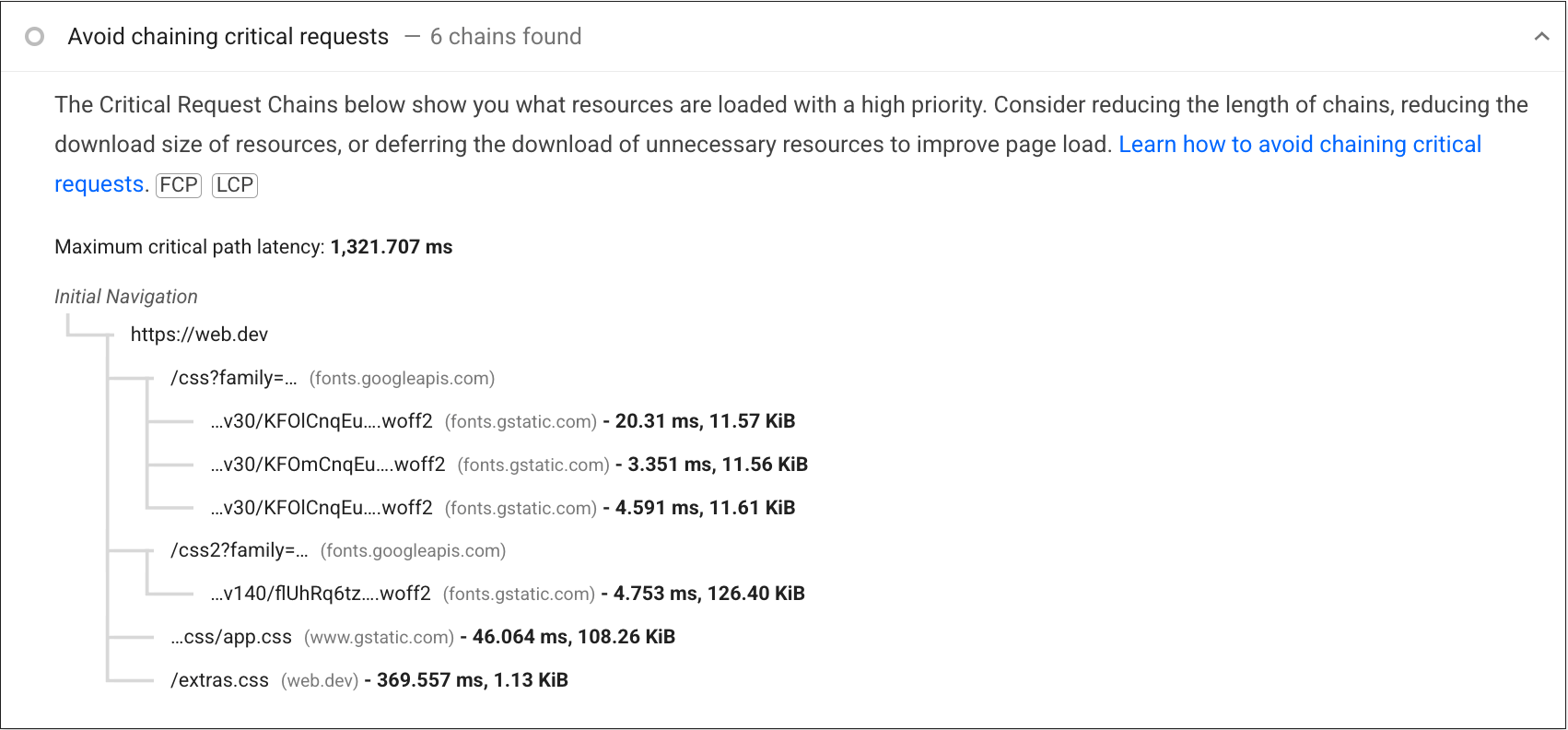Click the Maximum critical path latency value
Screen dimensions: 1568x730
pyautogui.click(x=392, y=246)
